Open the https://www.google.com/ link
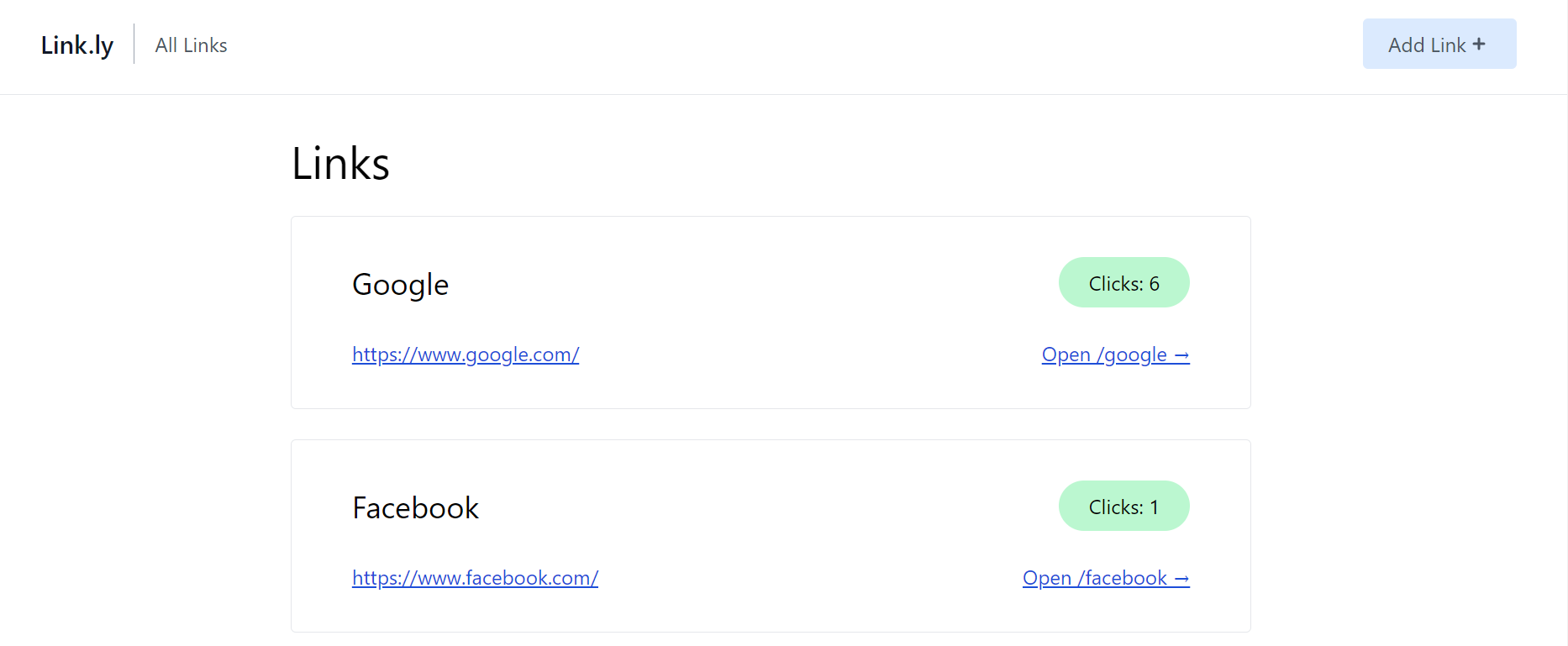Image resolution: width=1568 pixels, height=646 pixels. click(x=466, y=355)
